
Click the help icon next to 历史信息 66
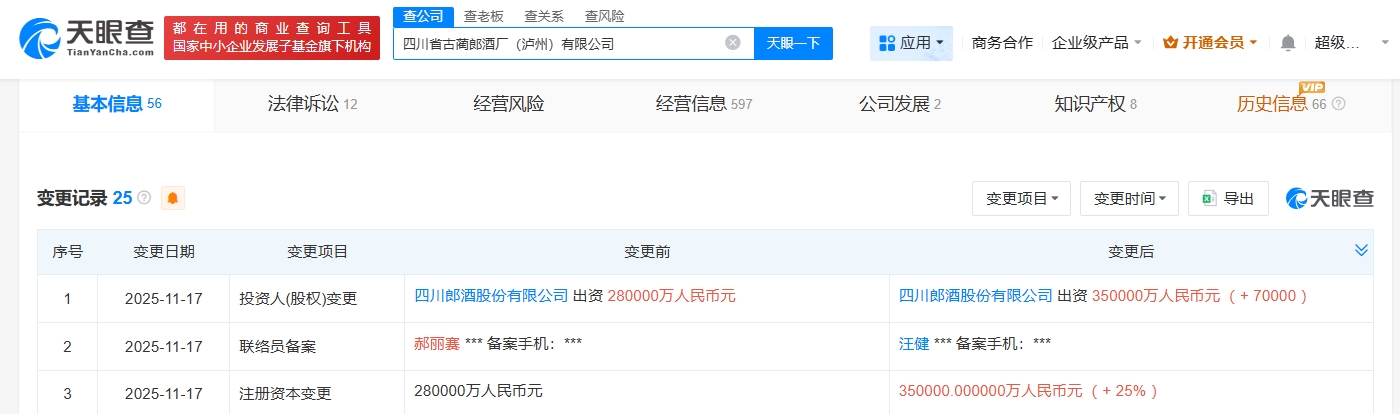coord(1339,104)
